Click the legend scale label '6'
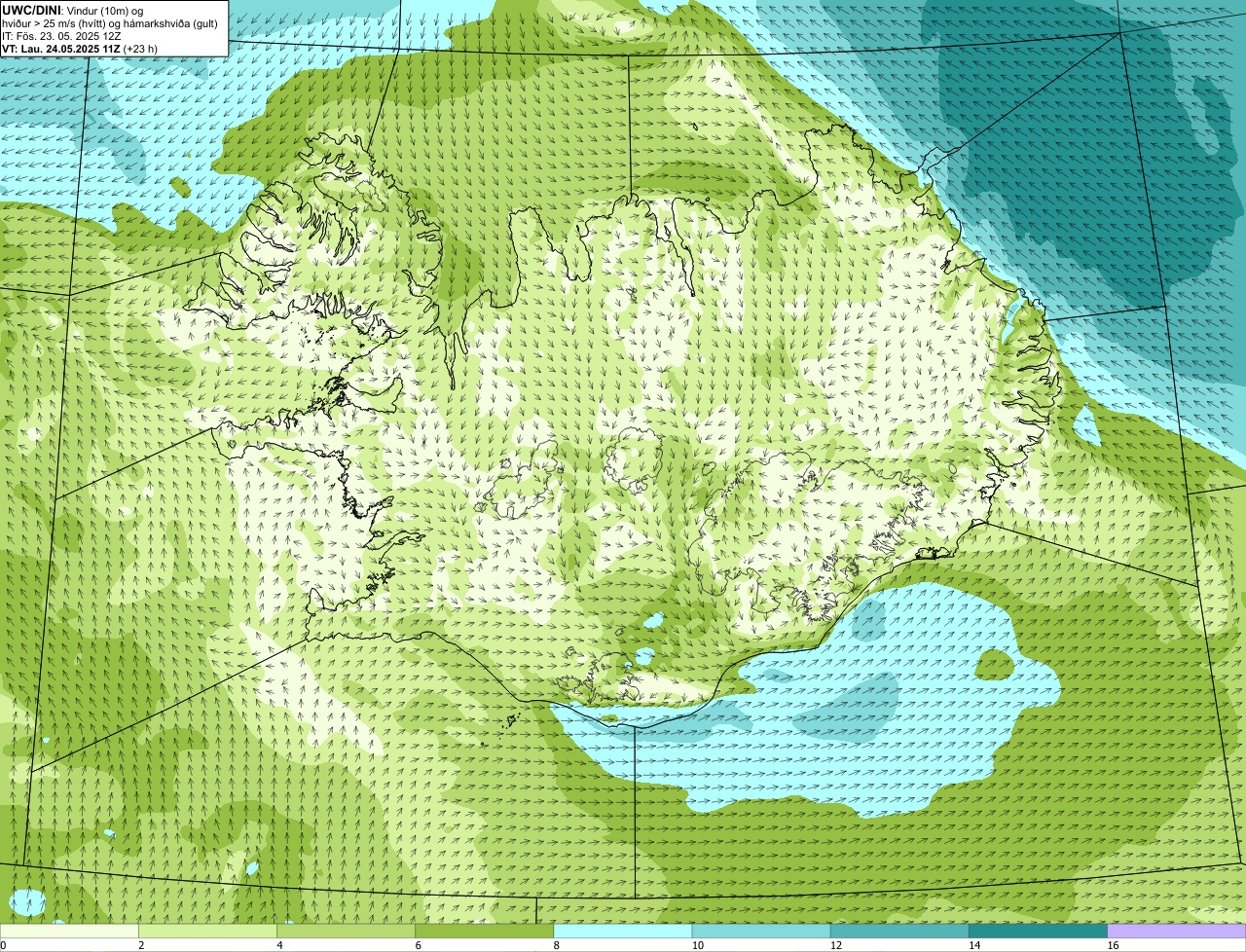Viewport: 1246px width, 952px height. (x=418, y=945)
